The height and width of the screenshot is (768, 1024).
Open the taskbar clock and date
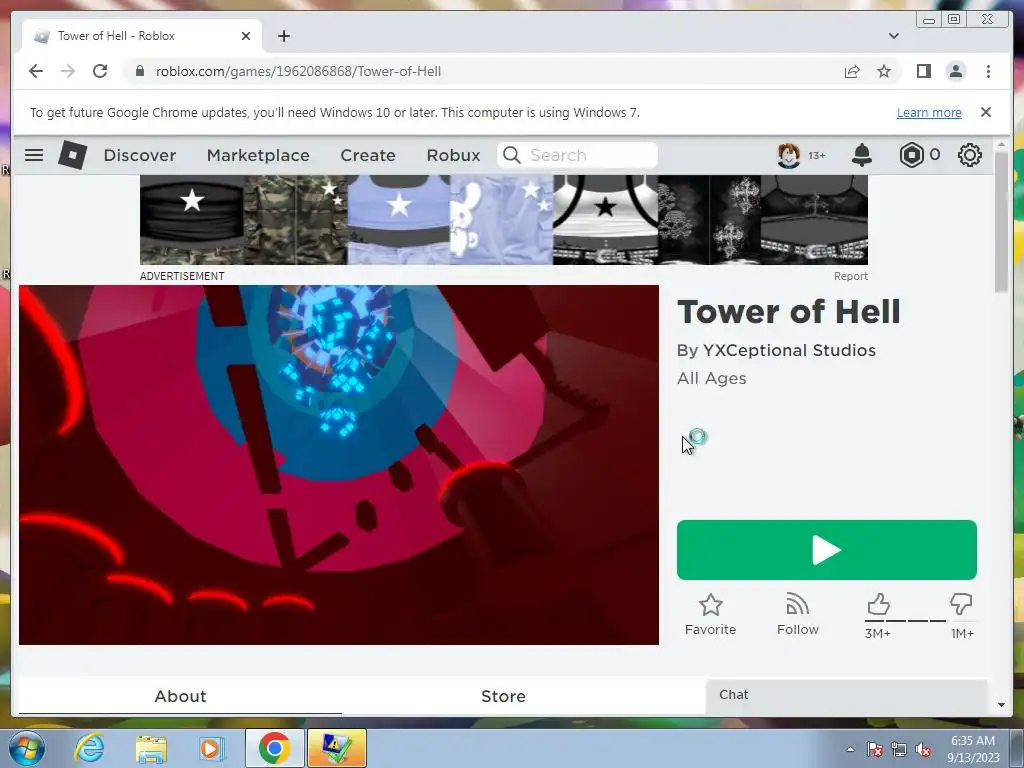(973, 749)
